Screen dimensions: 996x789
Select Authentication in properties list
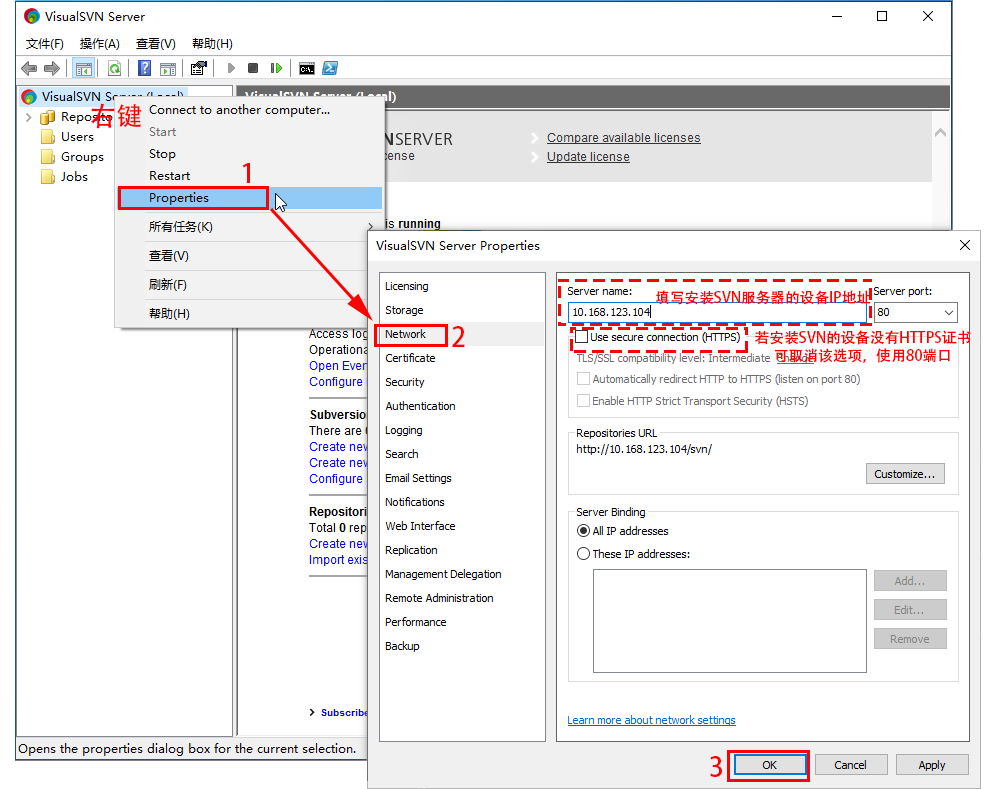[x=461, y=406]
